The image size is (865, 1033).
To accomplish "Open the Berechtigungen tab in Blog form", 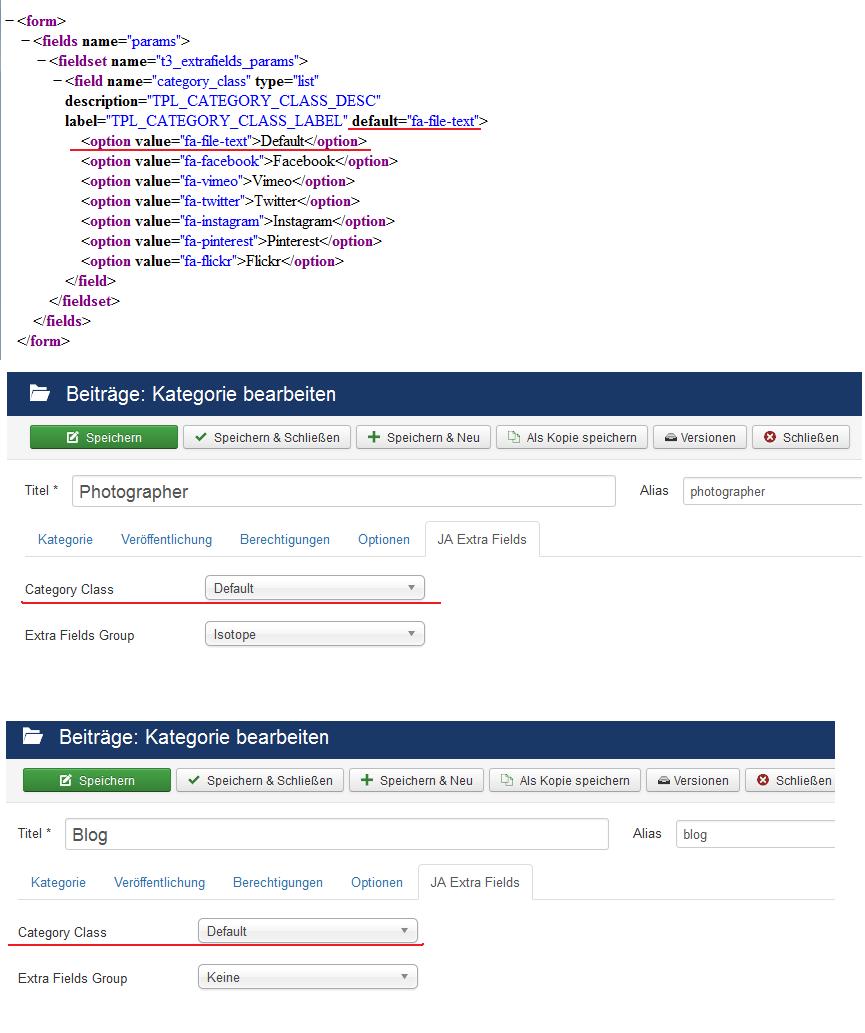I will pos(278,882).
